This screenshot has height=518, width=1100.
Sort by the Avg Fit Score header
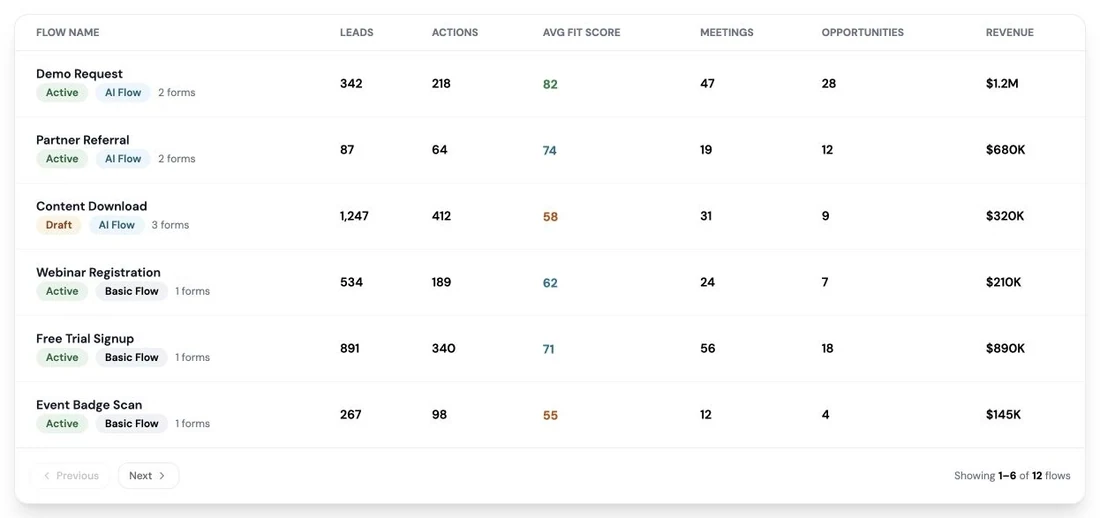(582, 32)
